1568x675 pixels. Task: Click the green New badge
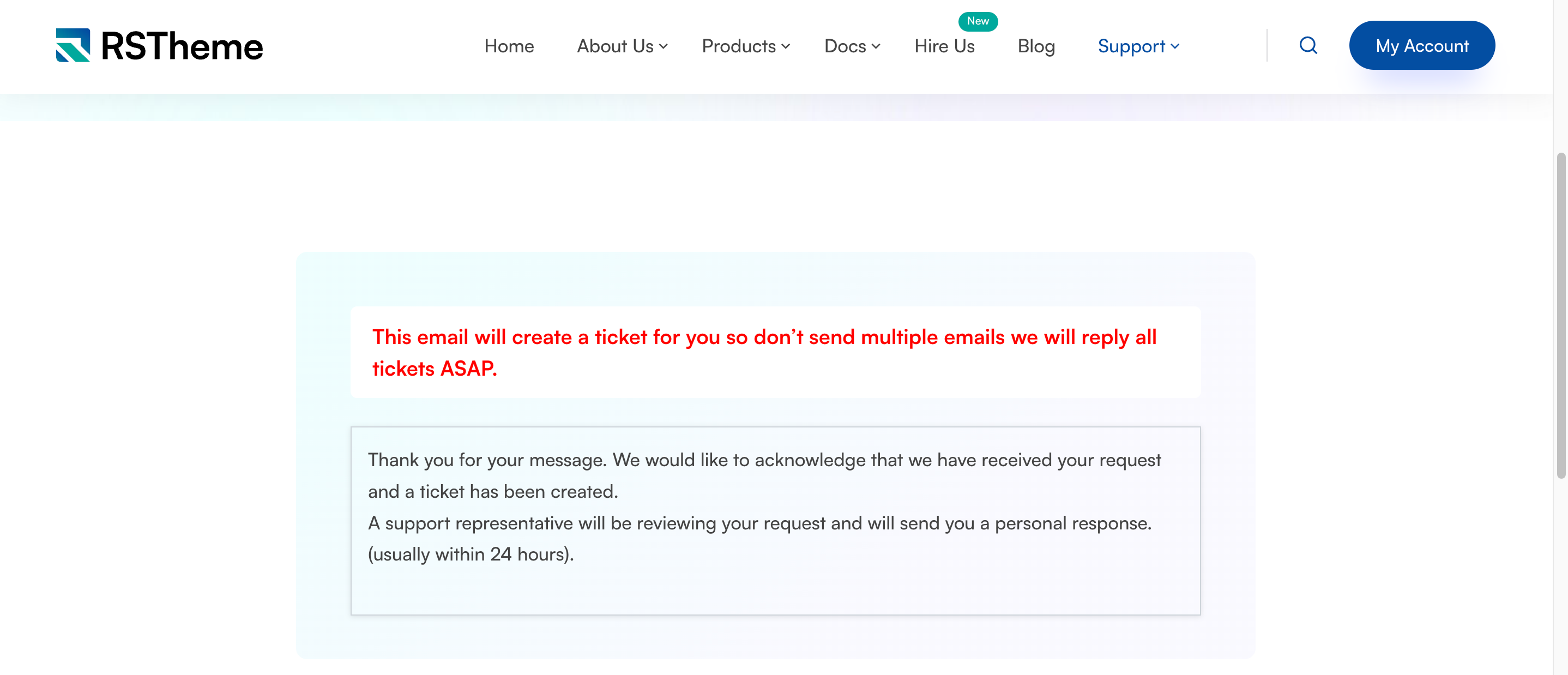(x=978, y=21)
